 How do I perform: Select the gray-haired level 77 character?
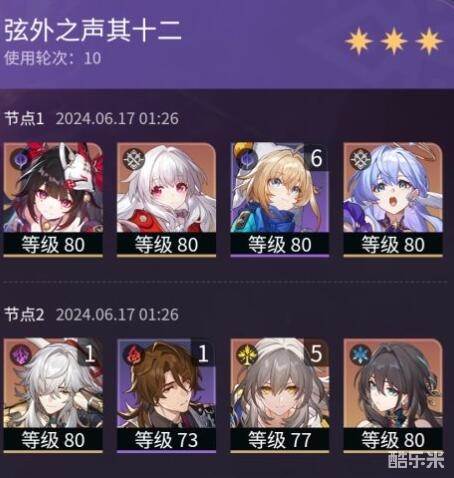(x=280, y=383)
